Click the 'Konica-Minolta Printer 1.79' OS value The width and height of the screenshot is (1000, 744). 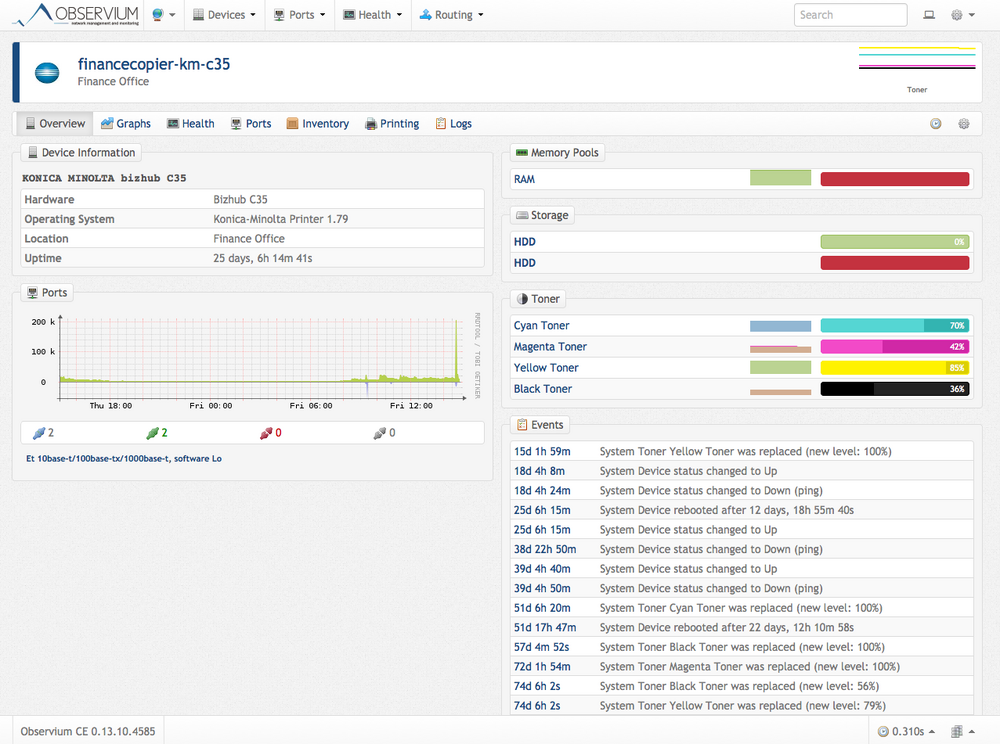(281, 219)
